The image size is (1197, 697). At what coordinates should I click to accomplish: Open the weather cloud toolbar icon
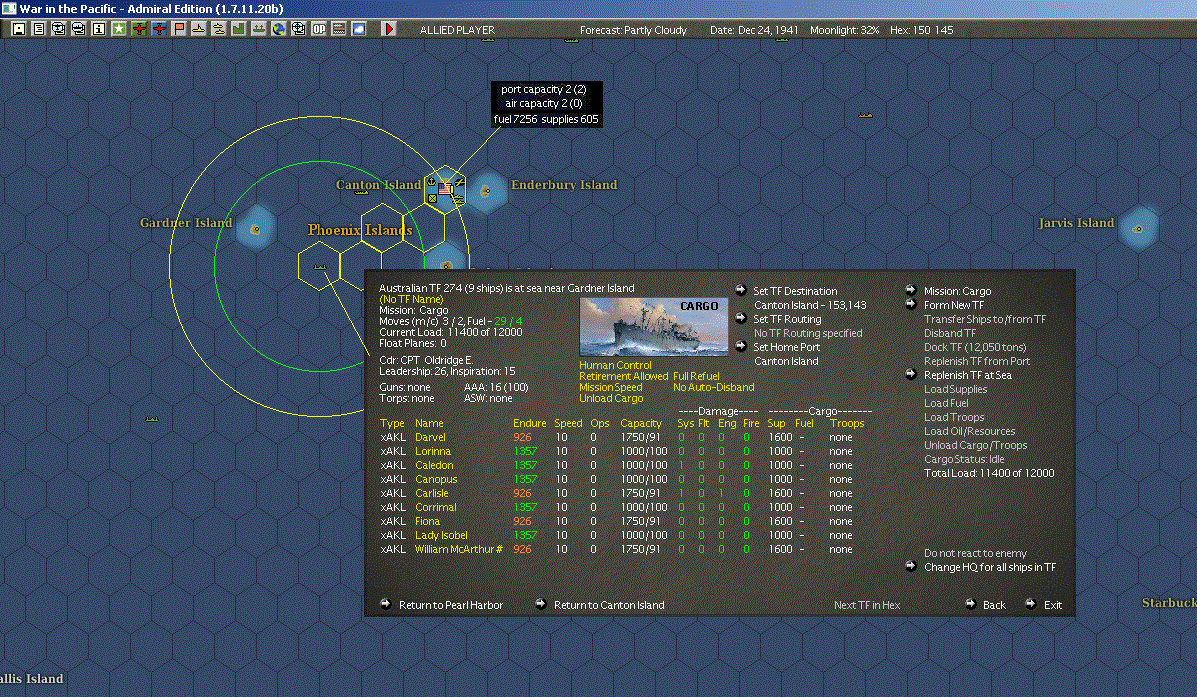tap(359, 29)
